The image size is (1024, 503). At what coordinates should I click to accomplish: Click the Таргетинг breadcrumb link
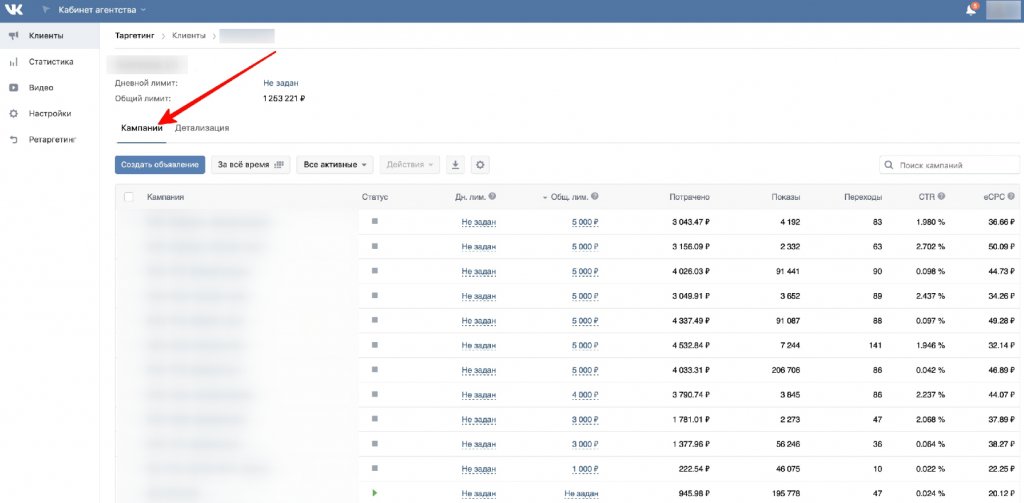pos(135,36)
